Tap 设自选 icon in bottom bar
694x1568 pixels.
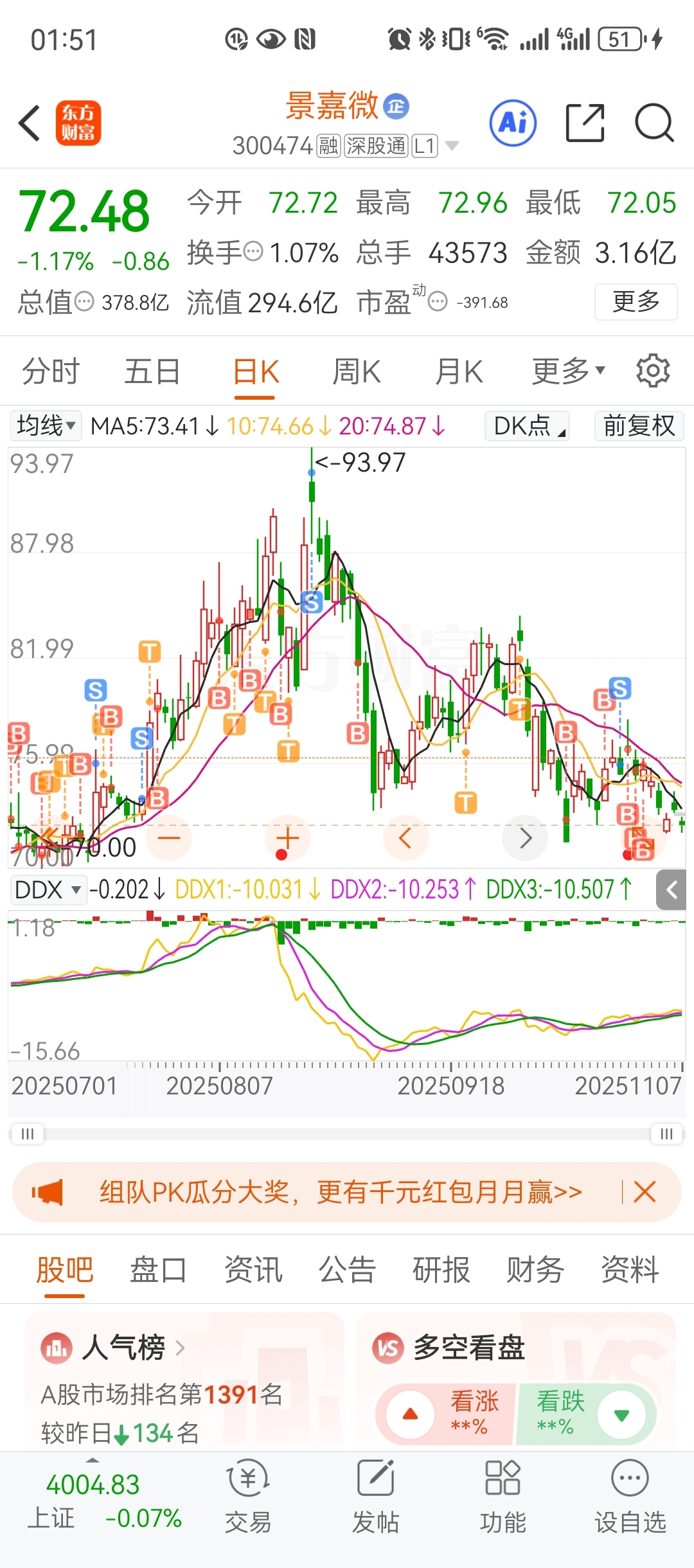[x=630, y=1478]
